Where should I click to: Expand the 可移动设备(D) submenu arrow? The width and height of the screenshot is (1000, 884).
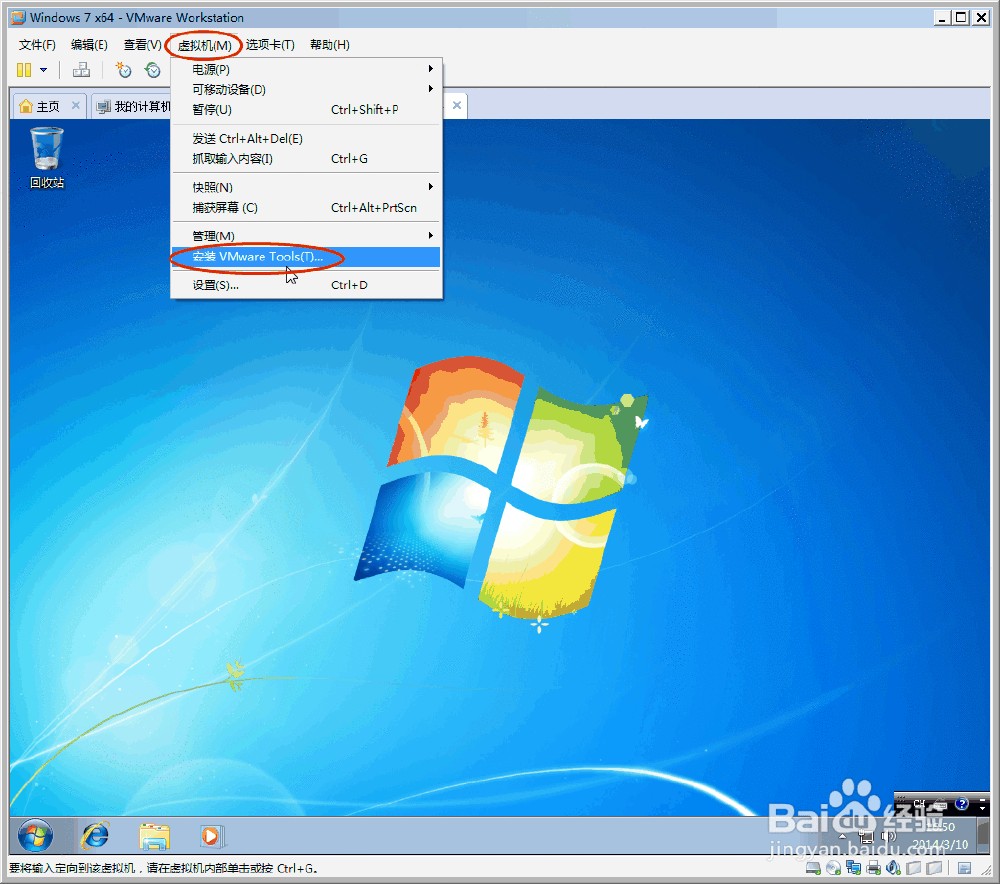(430, 89)
